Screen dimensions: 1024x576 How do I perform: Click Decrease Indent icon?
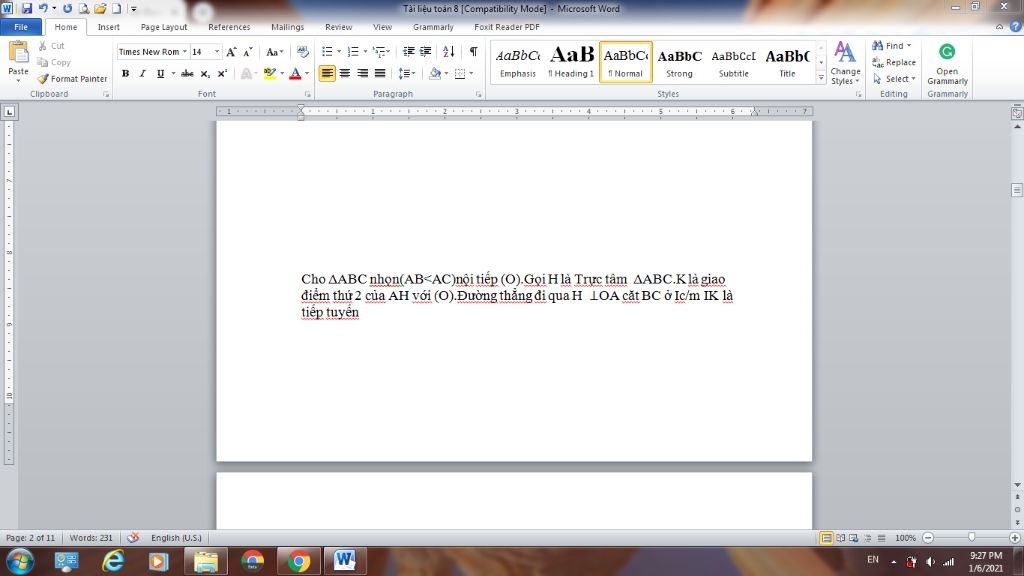408,52
